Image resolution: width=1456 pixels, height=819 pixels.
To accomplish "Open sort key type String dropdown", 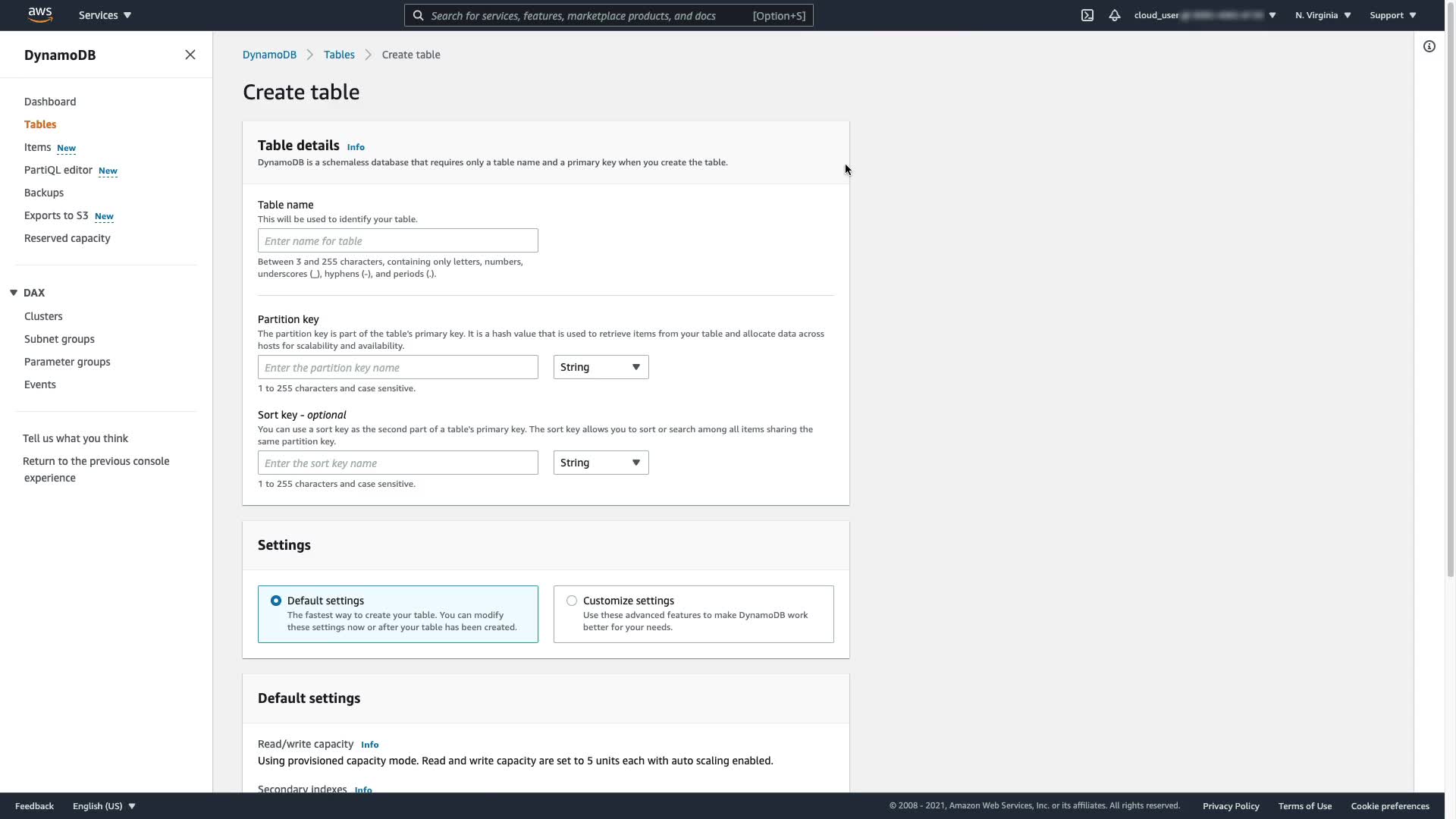I will [601, 463].
